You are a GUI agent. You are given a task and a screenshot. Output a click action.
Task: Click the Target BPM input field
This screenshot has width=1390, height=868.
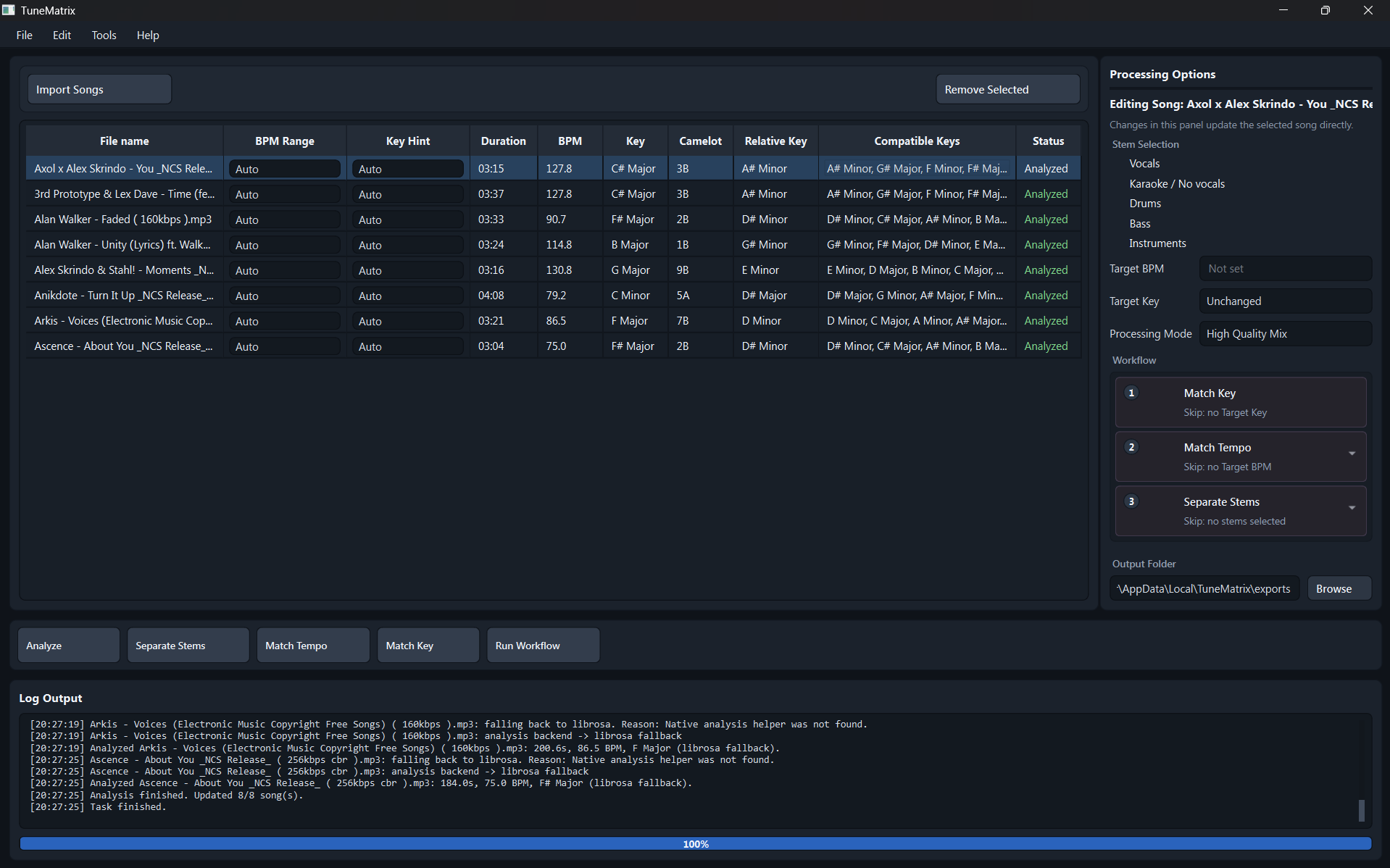[1285, 269]
